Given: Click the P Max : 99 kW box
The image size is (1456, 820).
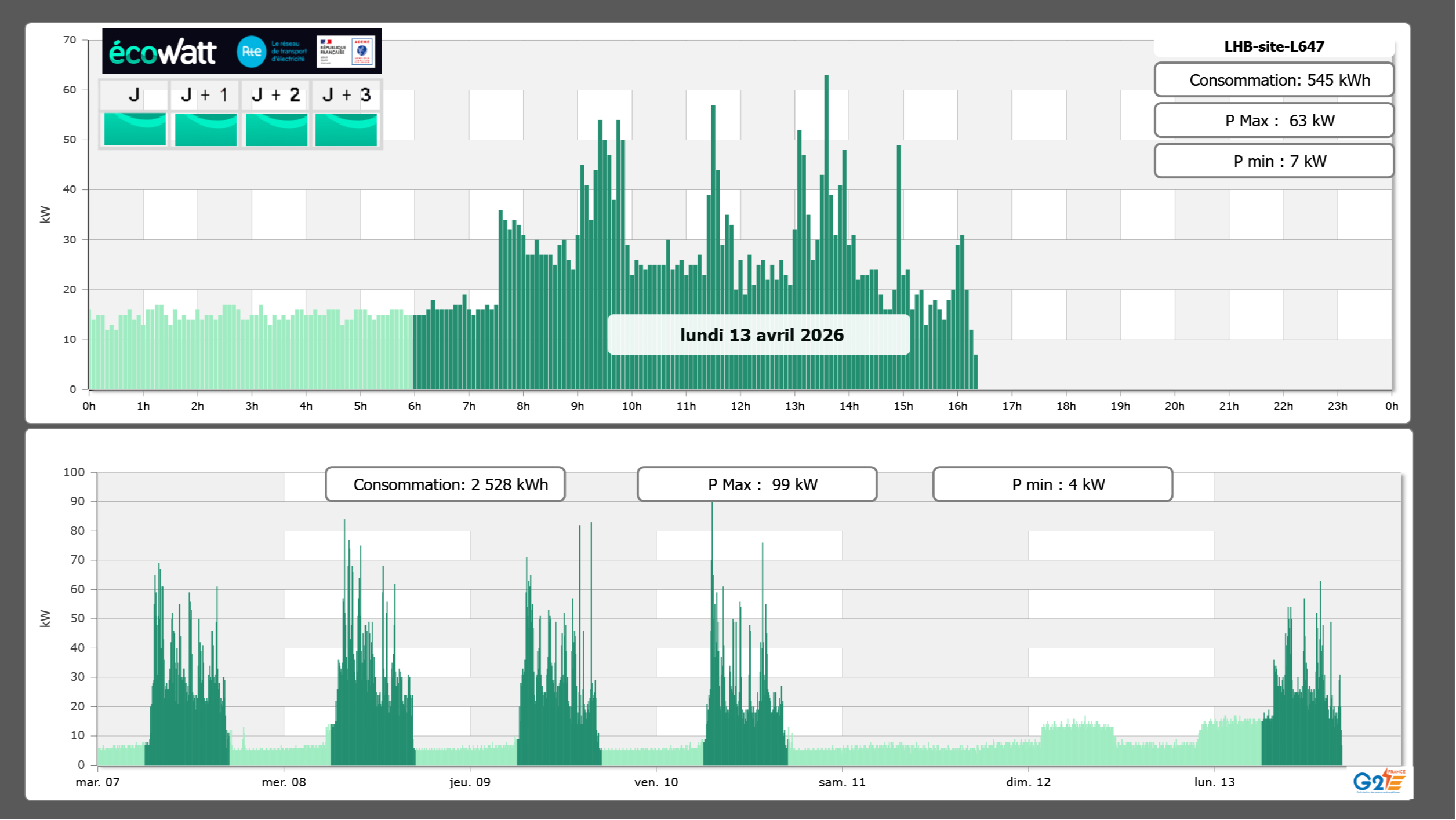Looking at the screenshot, I should pyautogui.click(x=757, y=484).
